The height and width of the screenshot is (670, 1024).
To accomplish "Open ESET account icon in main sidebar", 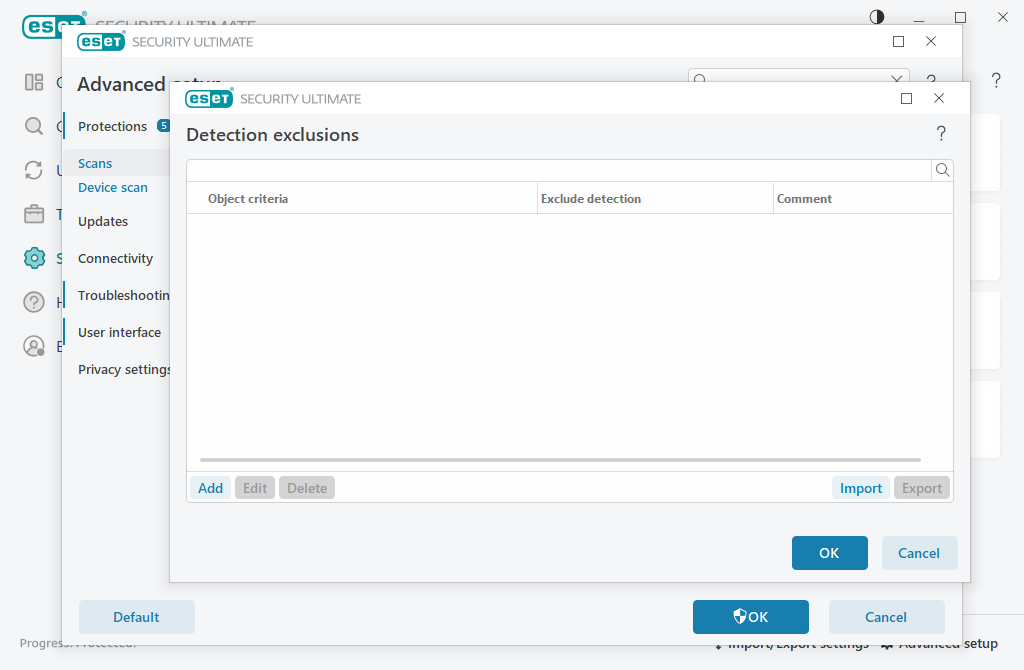I will (34, 346).
